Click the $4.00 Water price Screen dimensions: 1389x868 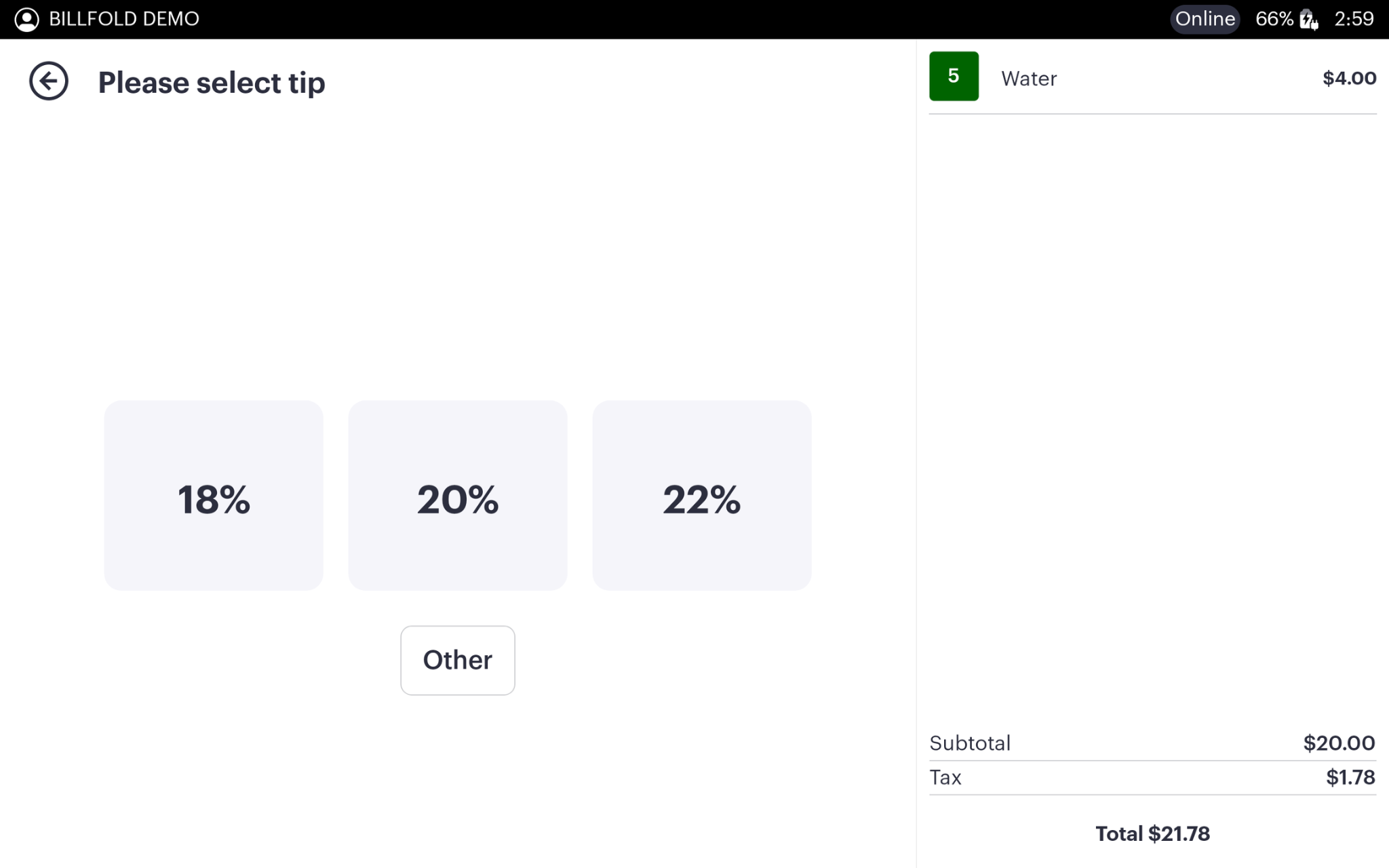point(1349,78)
